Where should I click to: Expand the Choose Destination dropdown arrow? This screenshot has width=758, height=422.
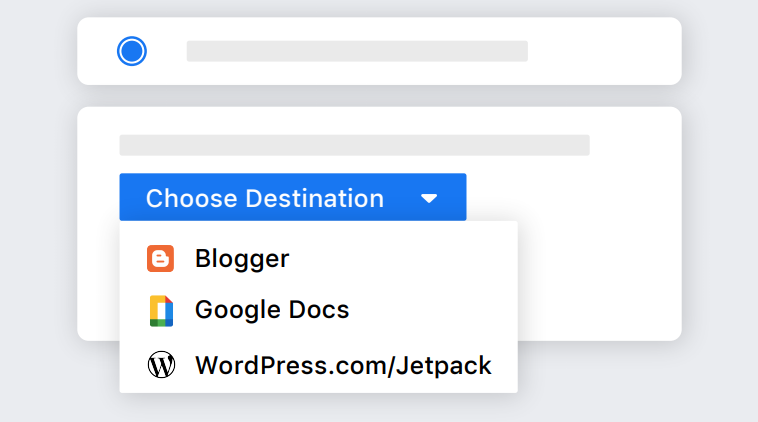click(429, 199)
